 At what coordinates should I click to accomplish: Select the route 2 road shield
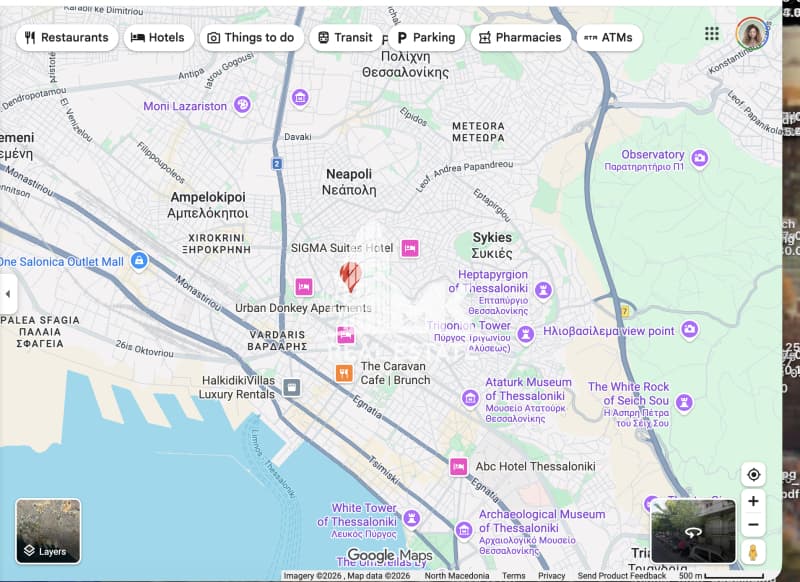[x=277, y=164]
